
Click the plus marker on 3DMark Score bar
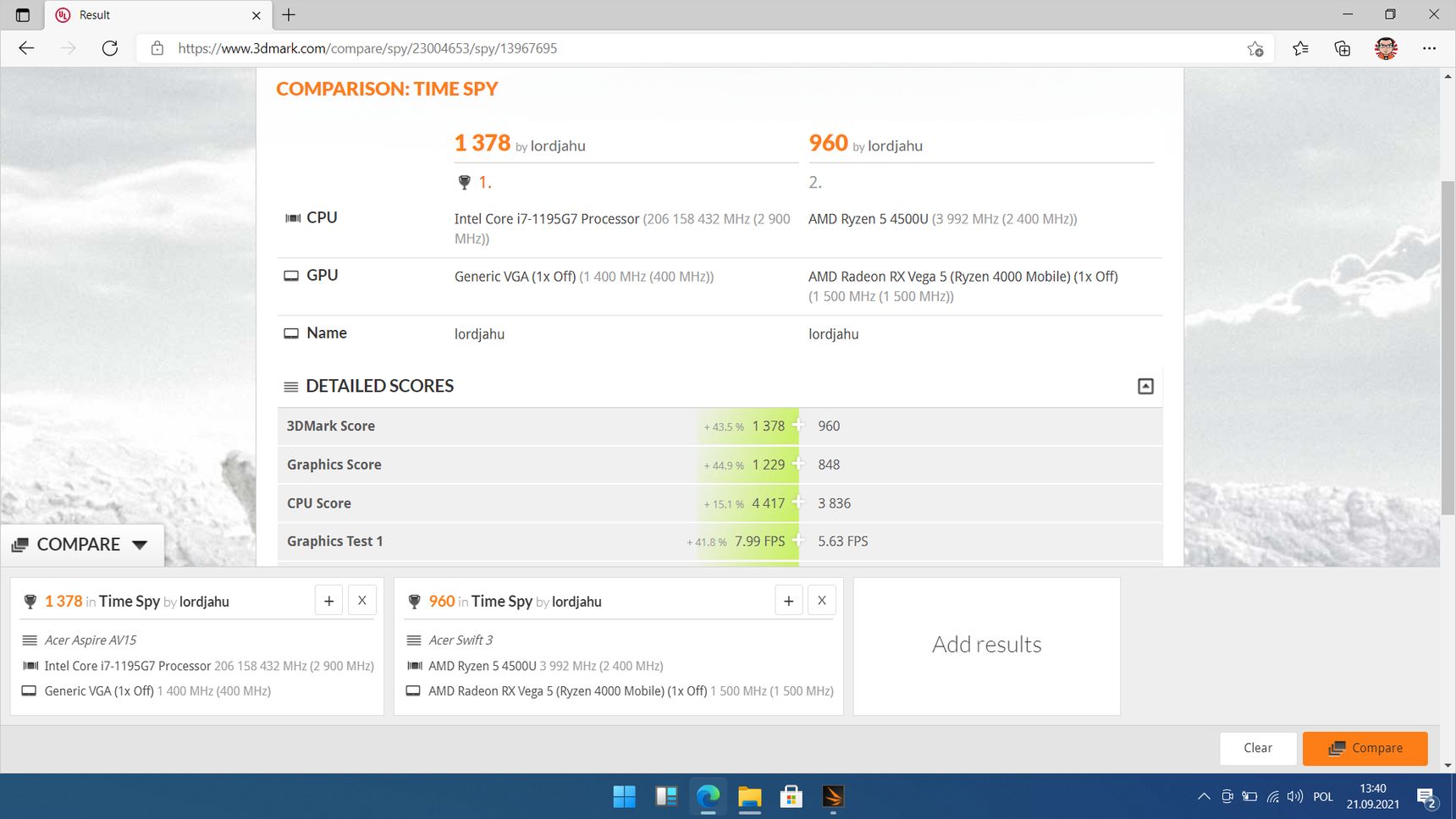pyautogui.click(x=798, y=424)
